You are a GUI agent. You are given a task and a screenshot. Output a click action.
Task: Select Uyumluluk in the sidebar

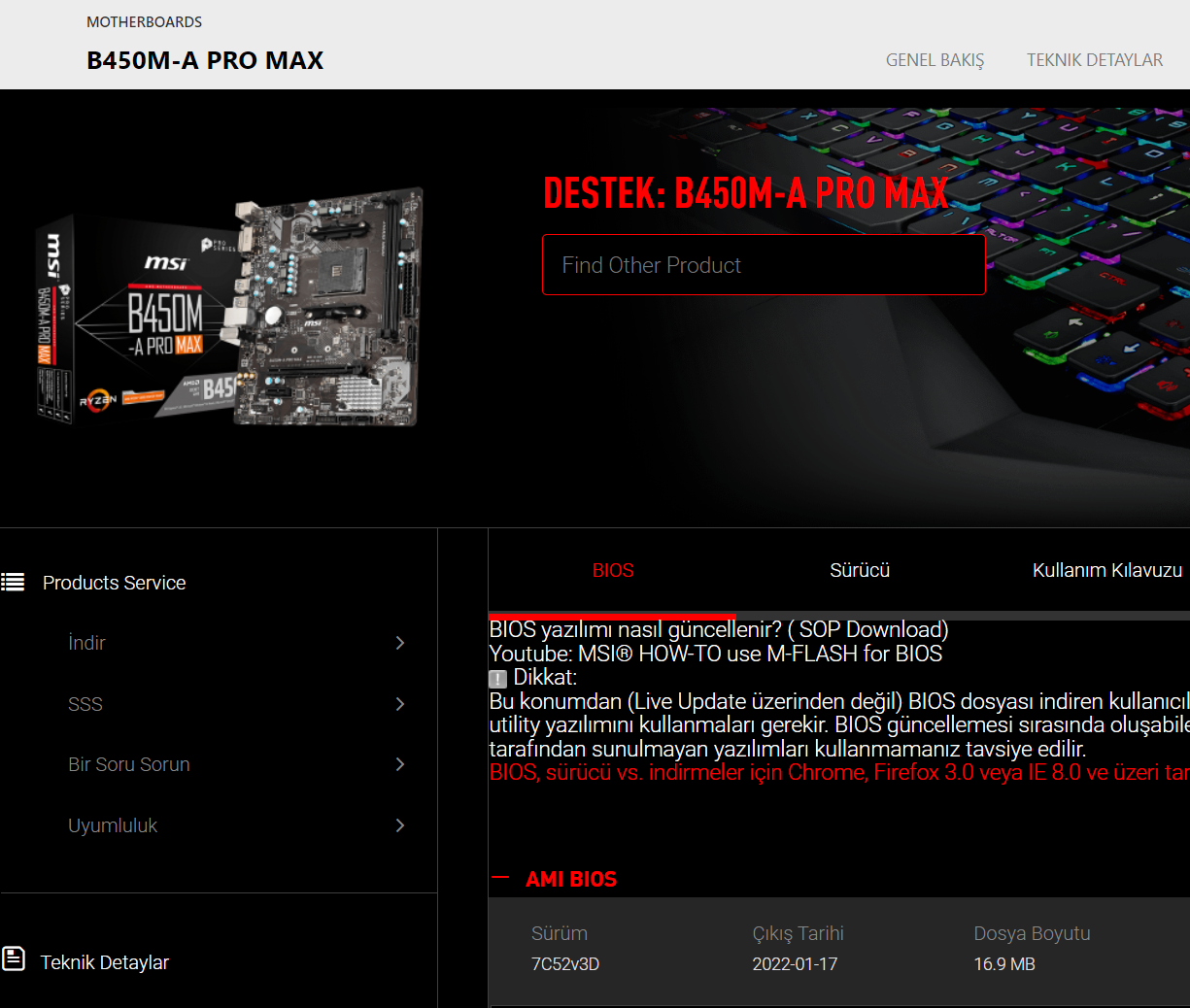113,825
